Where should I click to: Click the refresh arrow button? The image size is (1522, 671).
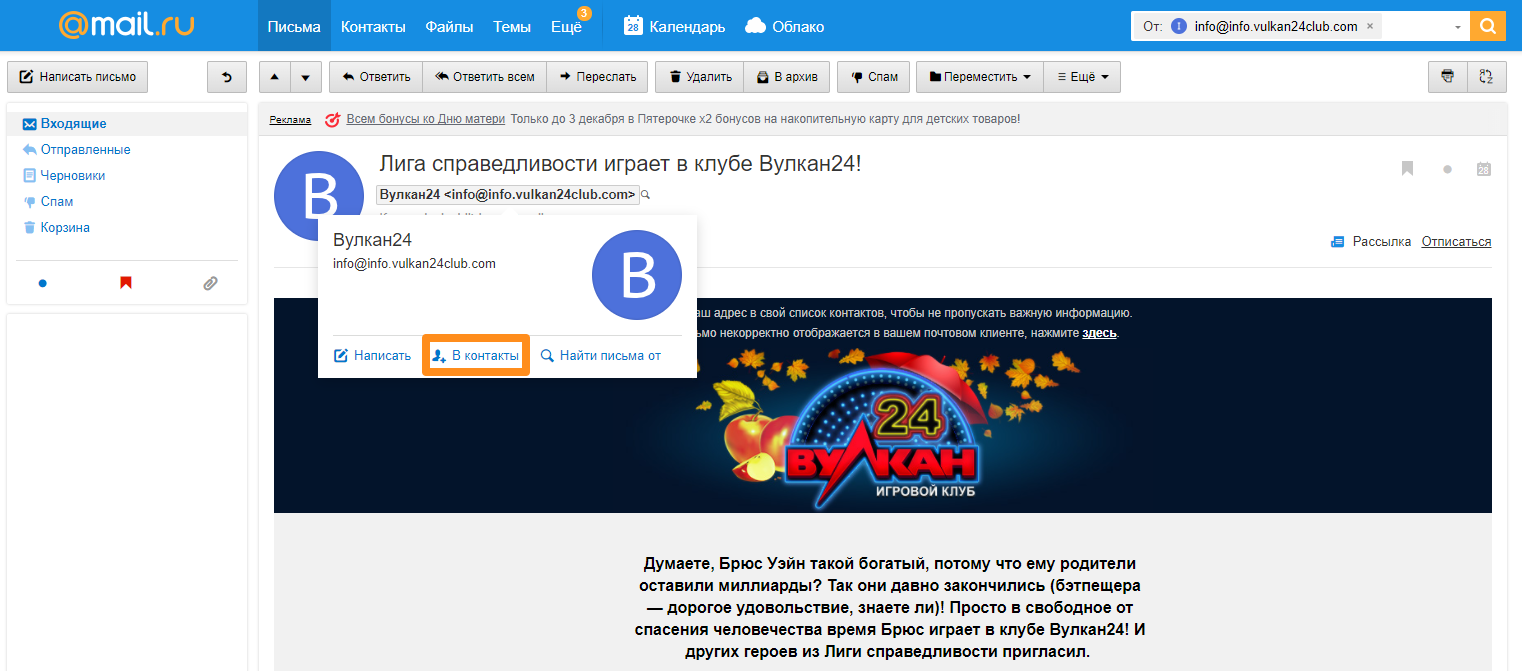(227, 77)
